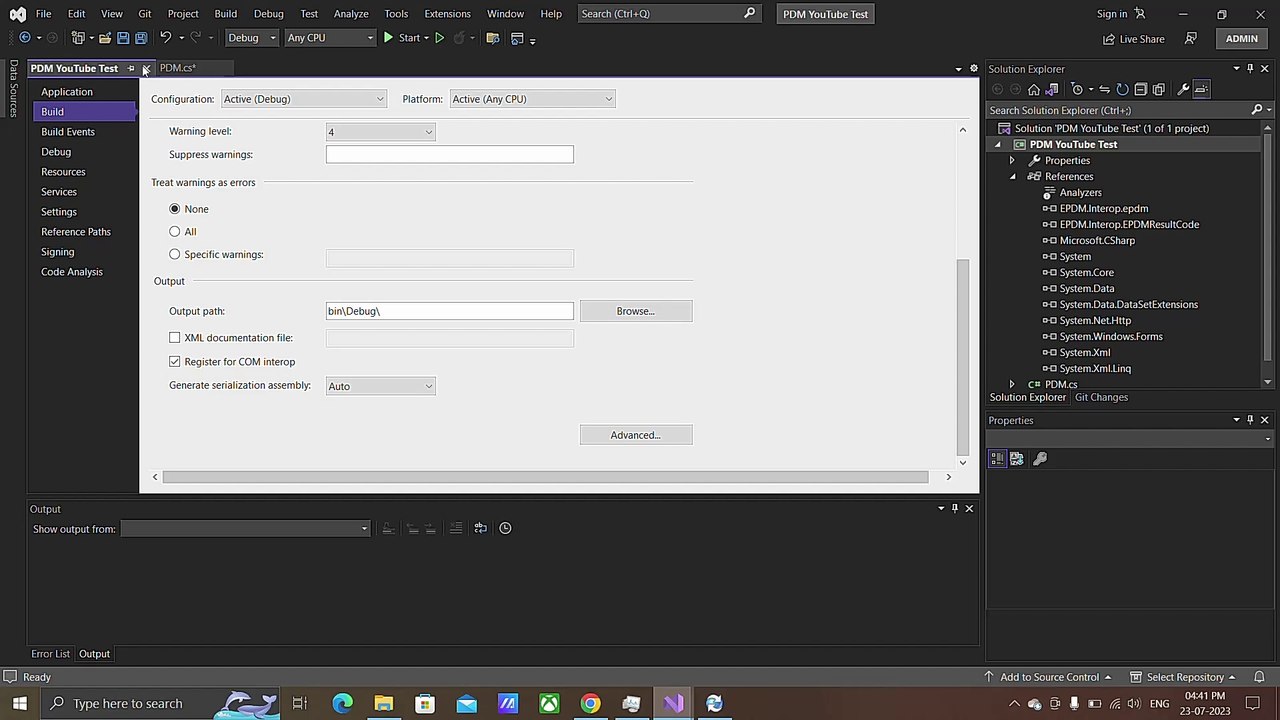Open the Extensions menu
Image resolution: width=1280 pixels, height=720 pixels.
447,14
